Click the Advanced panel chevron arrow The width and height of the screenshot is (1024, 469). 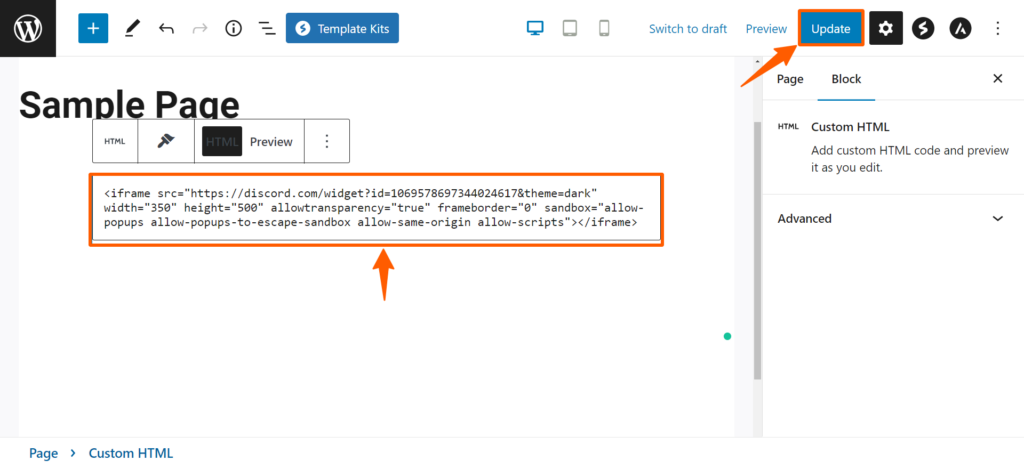pos(997,218)
